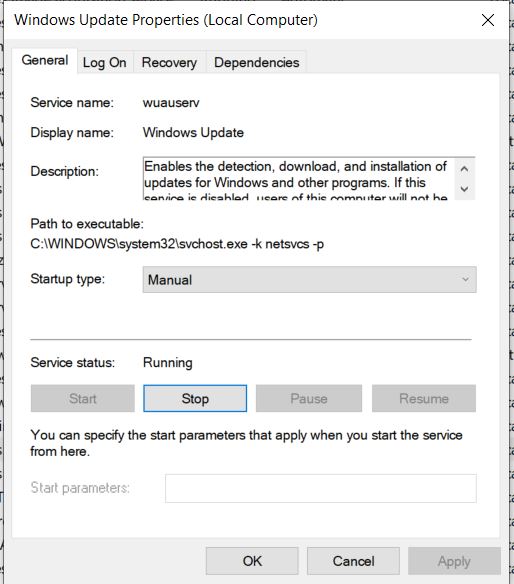Select the service name wuauserv text
The image size is (514, 584).
[x=171, y=103]
